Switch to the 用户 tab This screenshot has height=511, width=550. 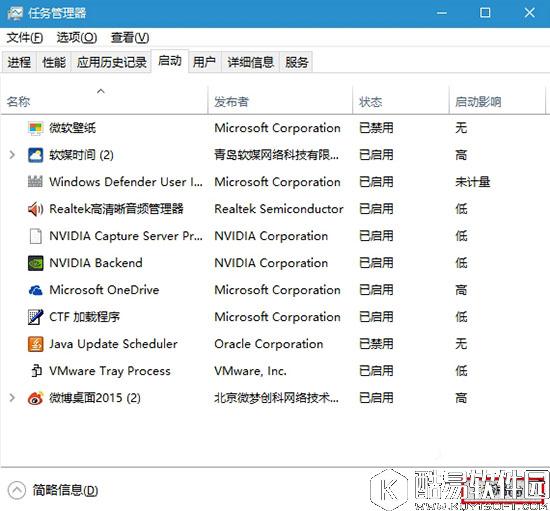point(204,62)
